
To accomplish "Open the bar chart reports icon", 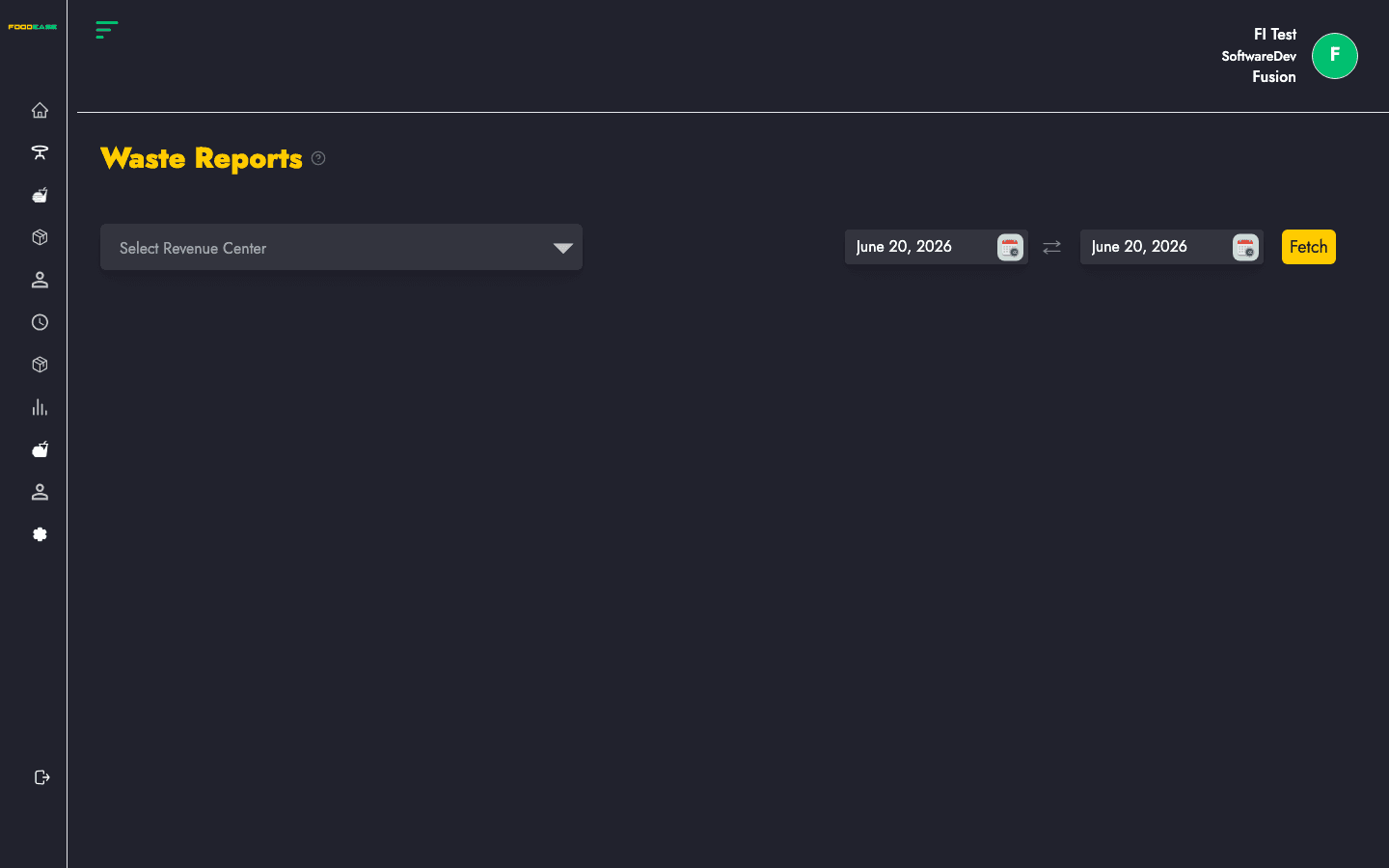I will pyautogui.click(x=40, y=407).
